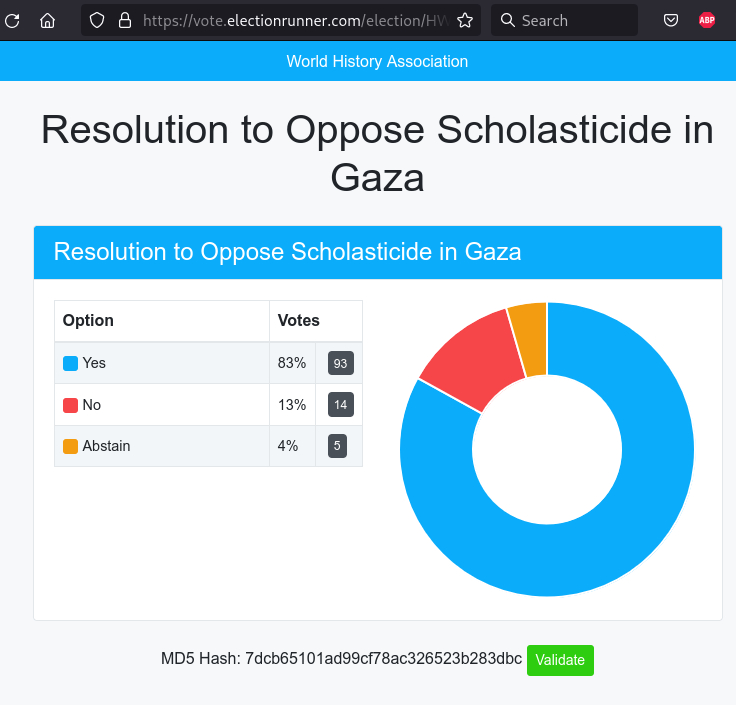Click the 93 vote count badge

click(340, 363)
